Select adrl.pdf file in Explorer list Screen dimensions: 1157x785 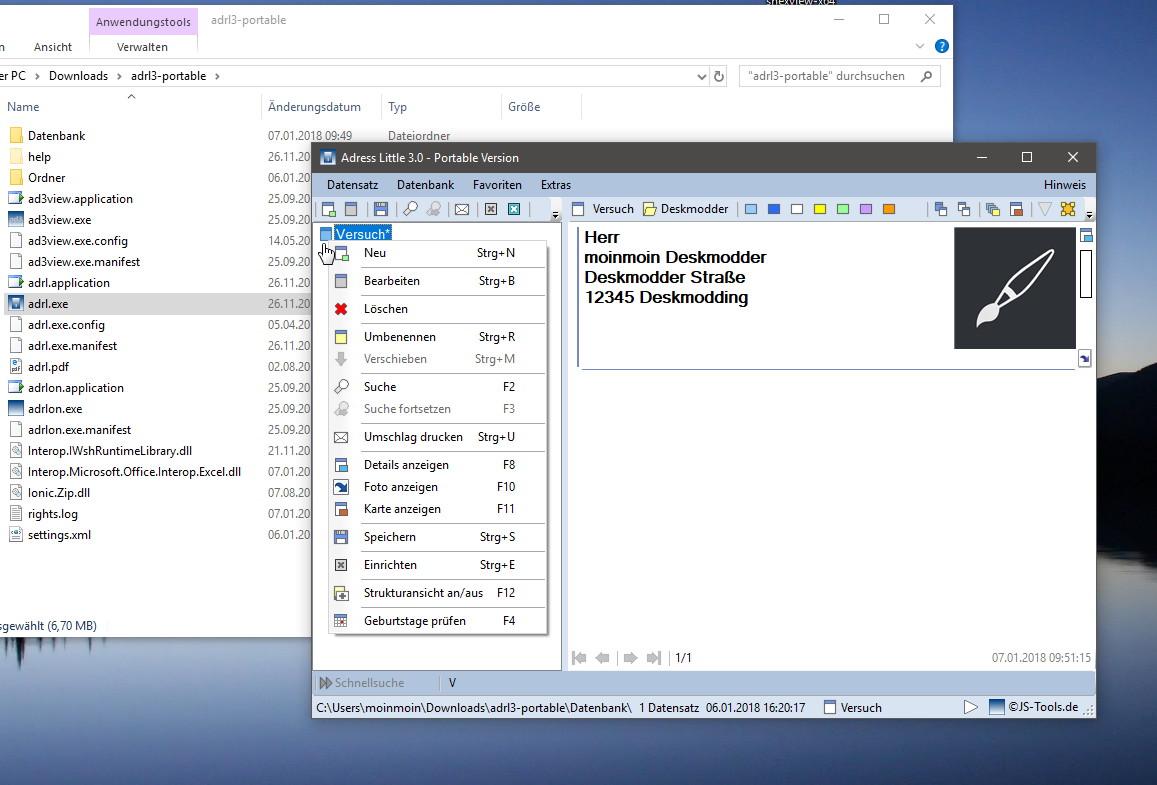[x=48, y=367]
